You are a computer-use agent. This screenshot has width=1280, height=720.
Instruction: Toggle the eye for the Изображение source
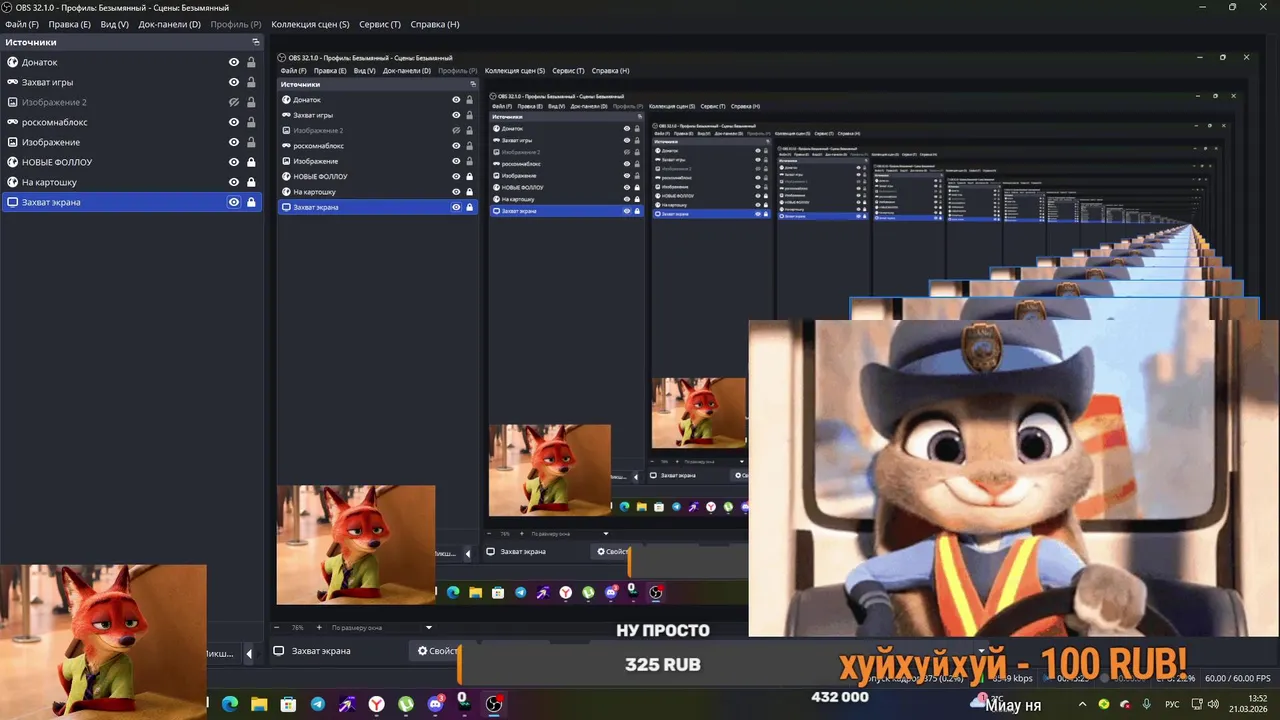(x=234, y=142)
